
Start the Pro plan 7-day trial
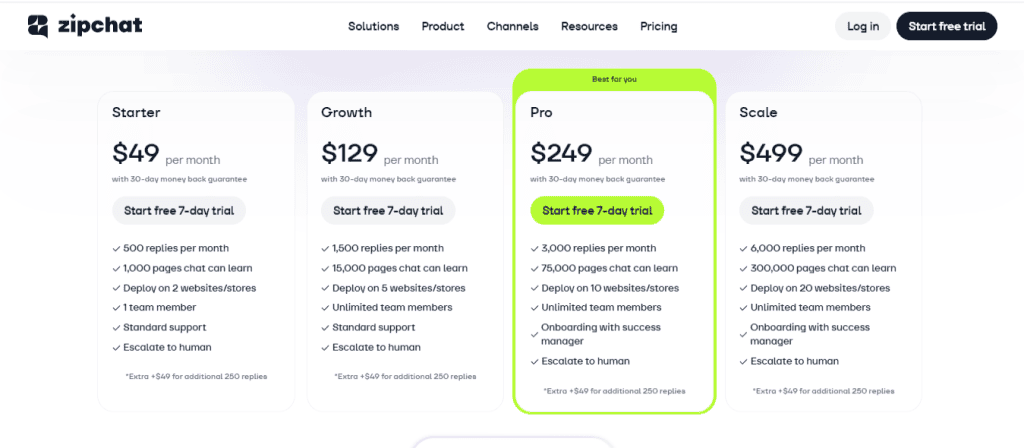coord(597,211)
